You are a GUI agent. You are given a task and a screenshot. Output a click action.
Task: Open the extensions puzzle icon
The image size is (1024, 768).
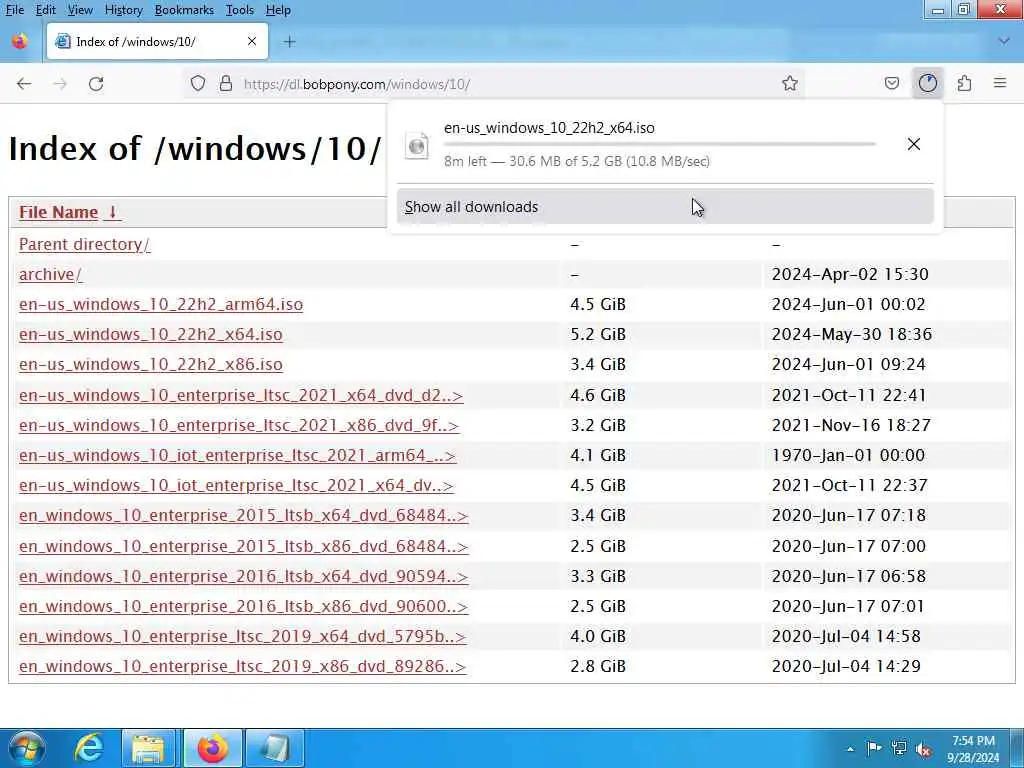tap(964, 83)
